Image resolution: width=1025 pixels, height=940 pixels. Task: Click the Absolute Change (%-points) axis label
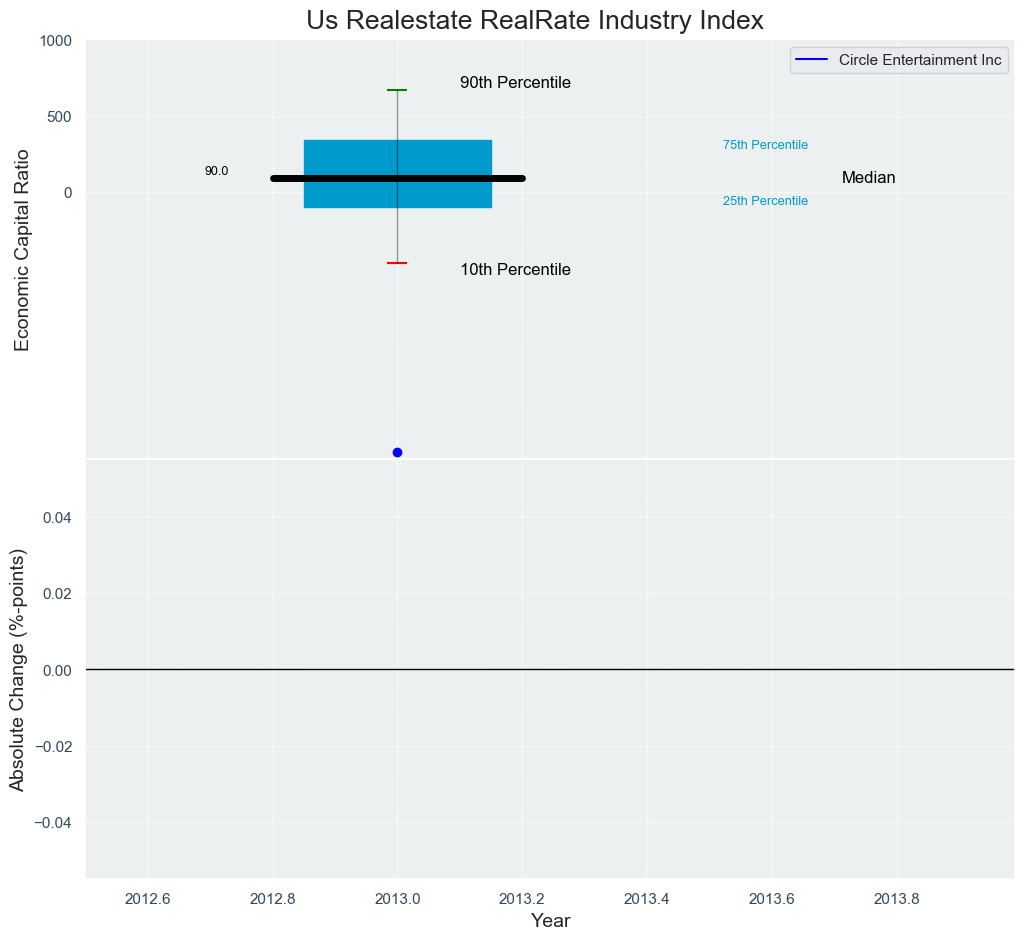[x=18, y=670]
